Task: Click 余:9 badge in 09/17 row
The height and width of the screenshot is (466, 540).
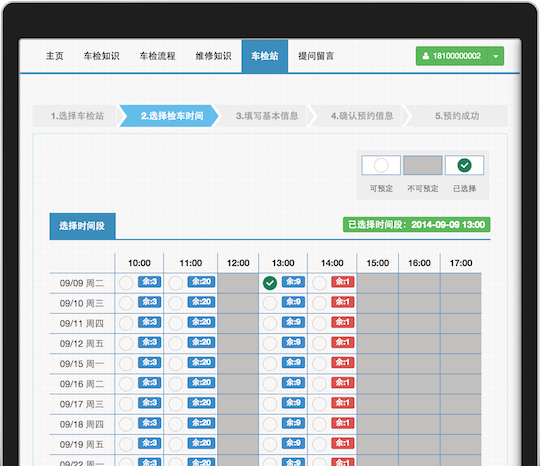Action: coord(293,403)
